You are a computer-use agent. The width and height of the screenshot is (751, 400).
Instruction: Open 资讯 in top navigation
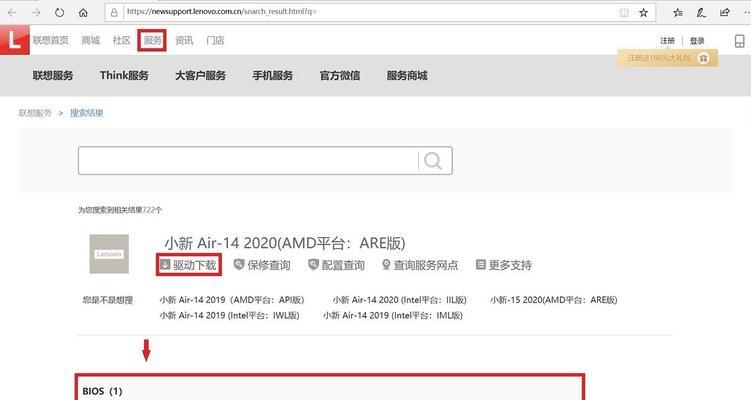click(x=184, y=40)
